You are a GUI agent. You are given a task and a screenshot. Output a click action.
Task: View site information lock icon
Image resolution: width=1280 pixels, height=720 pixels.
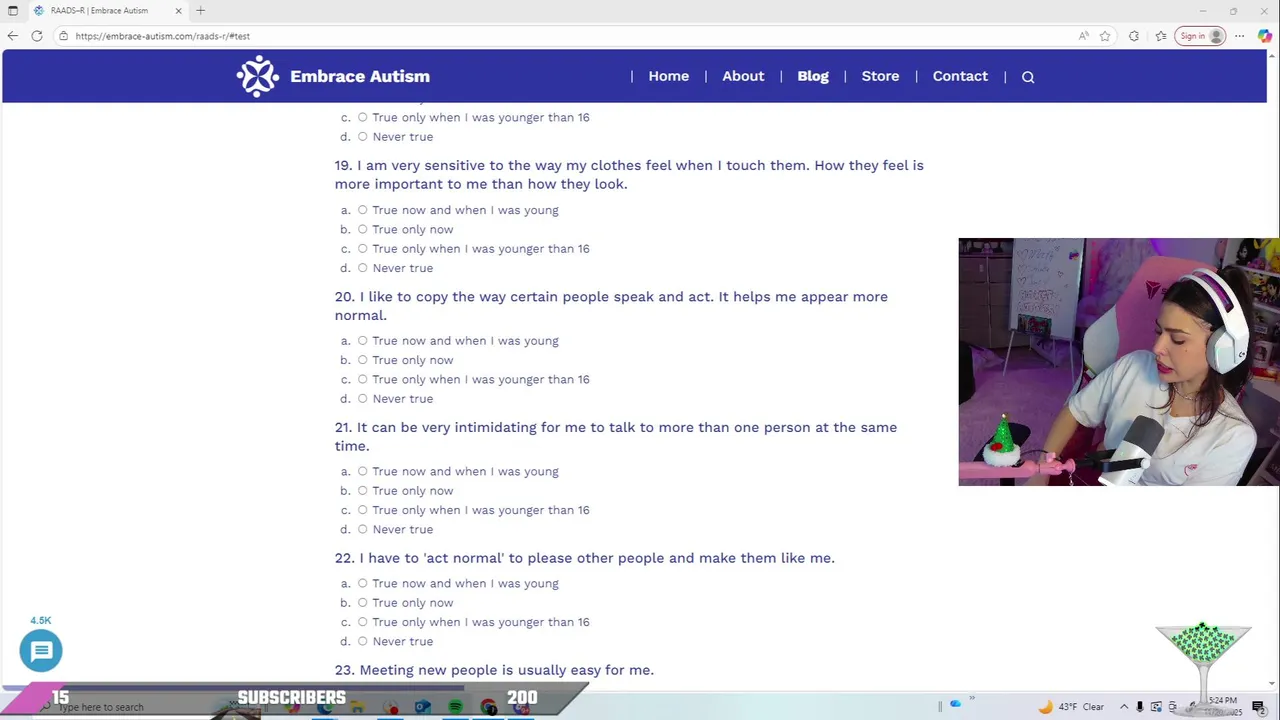63,36
